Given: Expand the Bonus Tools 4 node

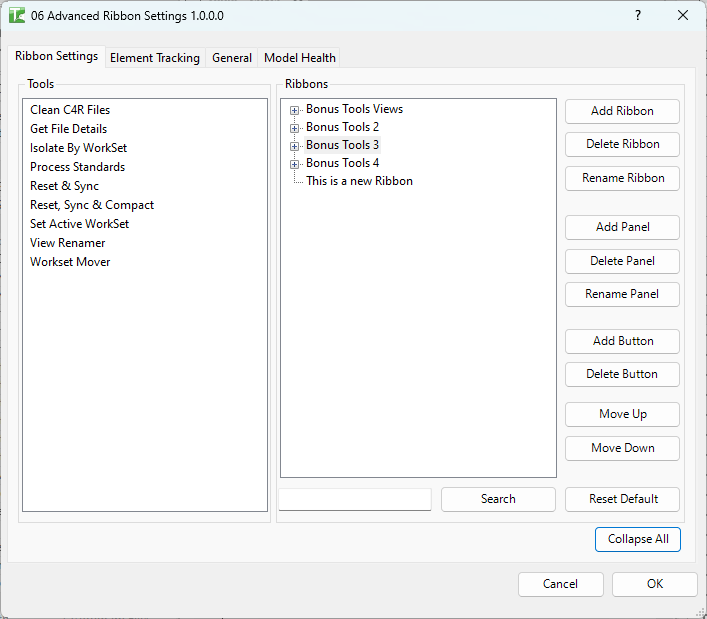Looking at the screenshot, I should coord(294,164).
